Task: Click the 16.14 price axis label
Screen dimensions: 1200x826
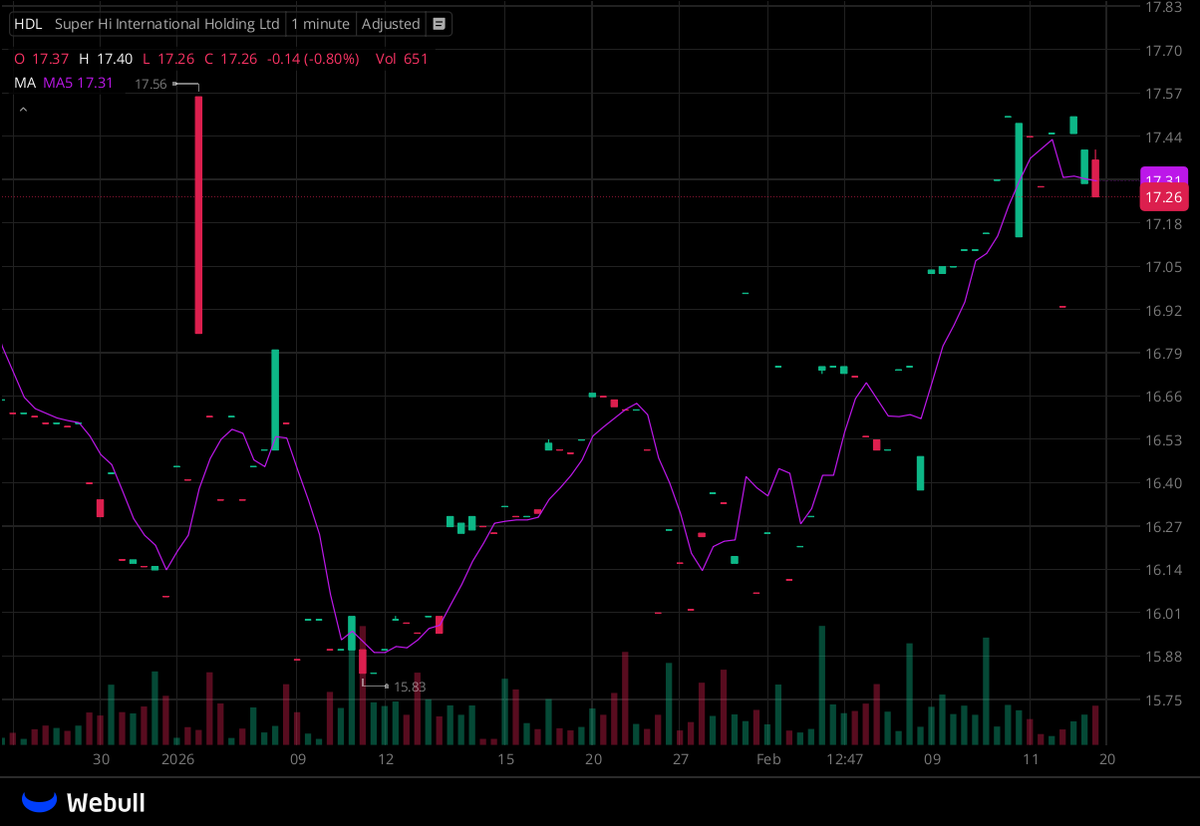Action: (1164, 570)
